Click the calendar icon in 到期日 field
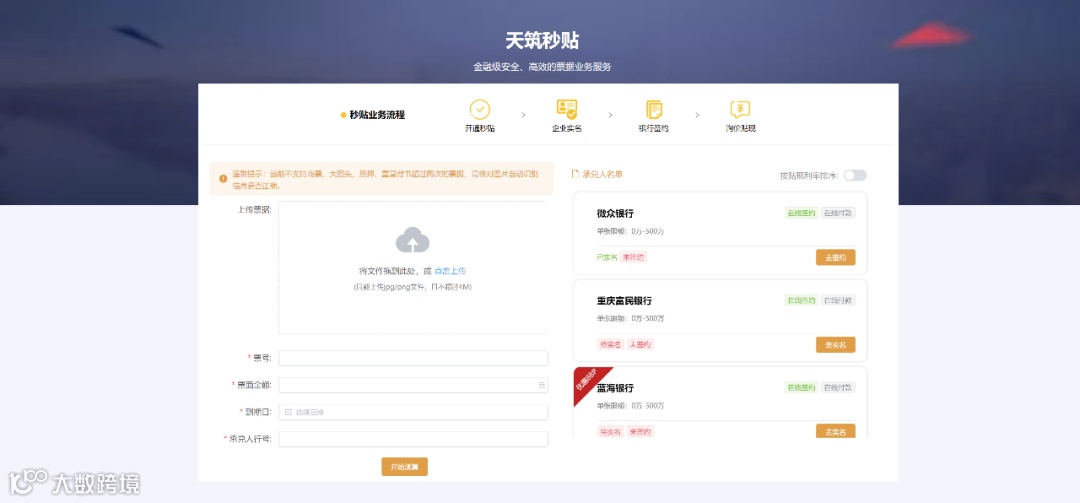The height and width of the screenshot is (503, 1080). pyautogui.click(x=289, y=412)
